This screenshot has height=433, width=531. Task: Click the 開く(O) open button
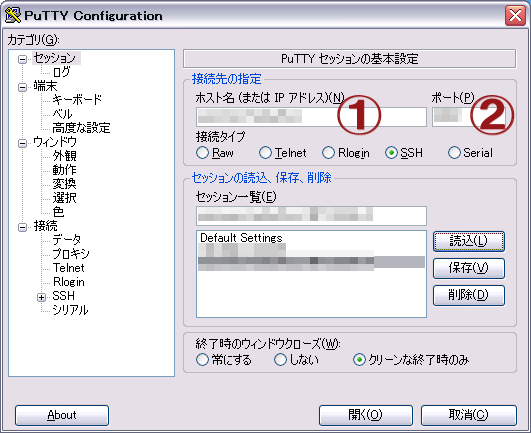[365, 415]
